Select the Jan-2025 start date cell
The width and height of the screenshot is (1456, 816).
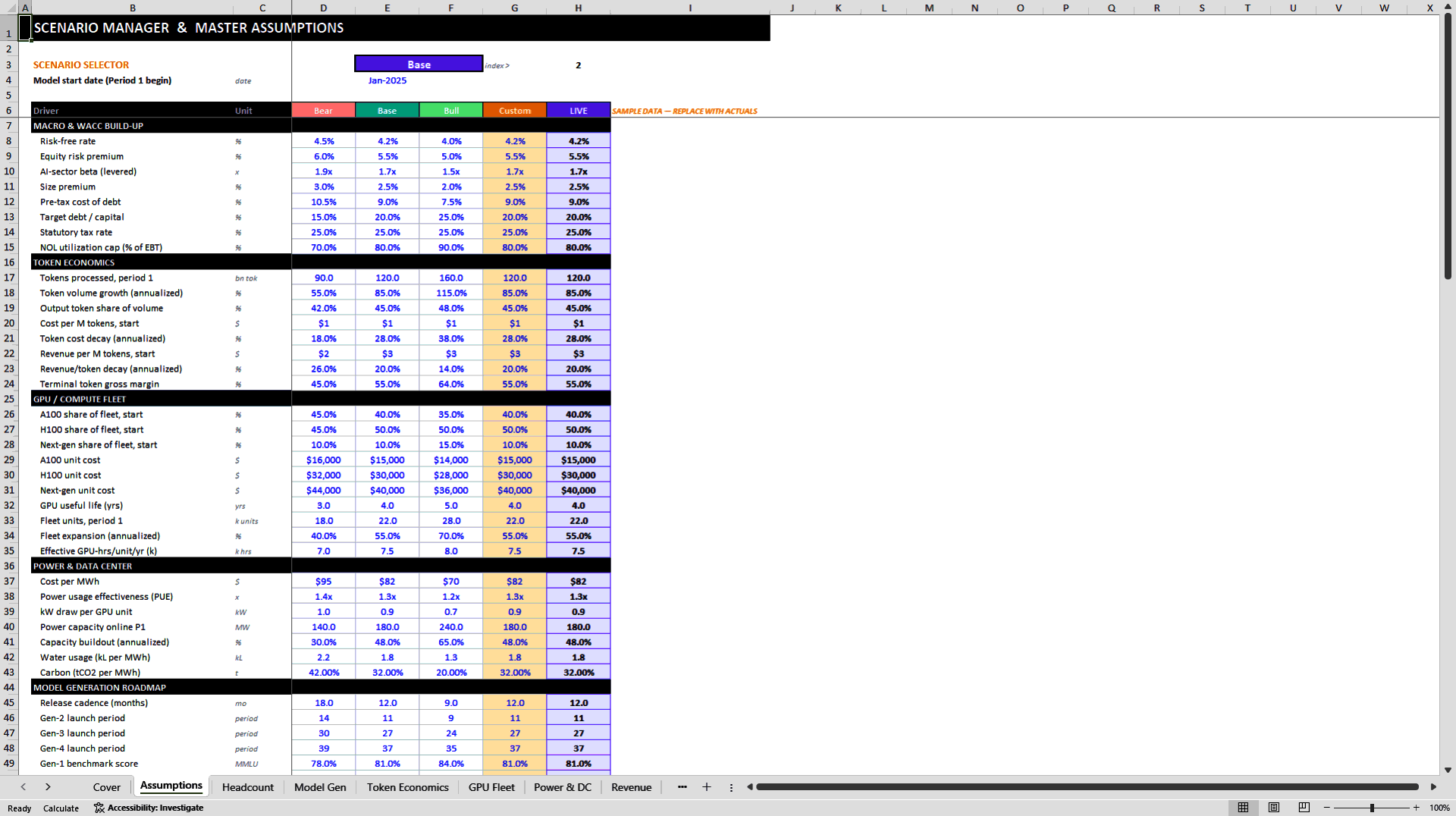[387, 80]
